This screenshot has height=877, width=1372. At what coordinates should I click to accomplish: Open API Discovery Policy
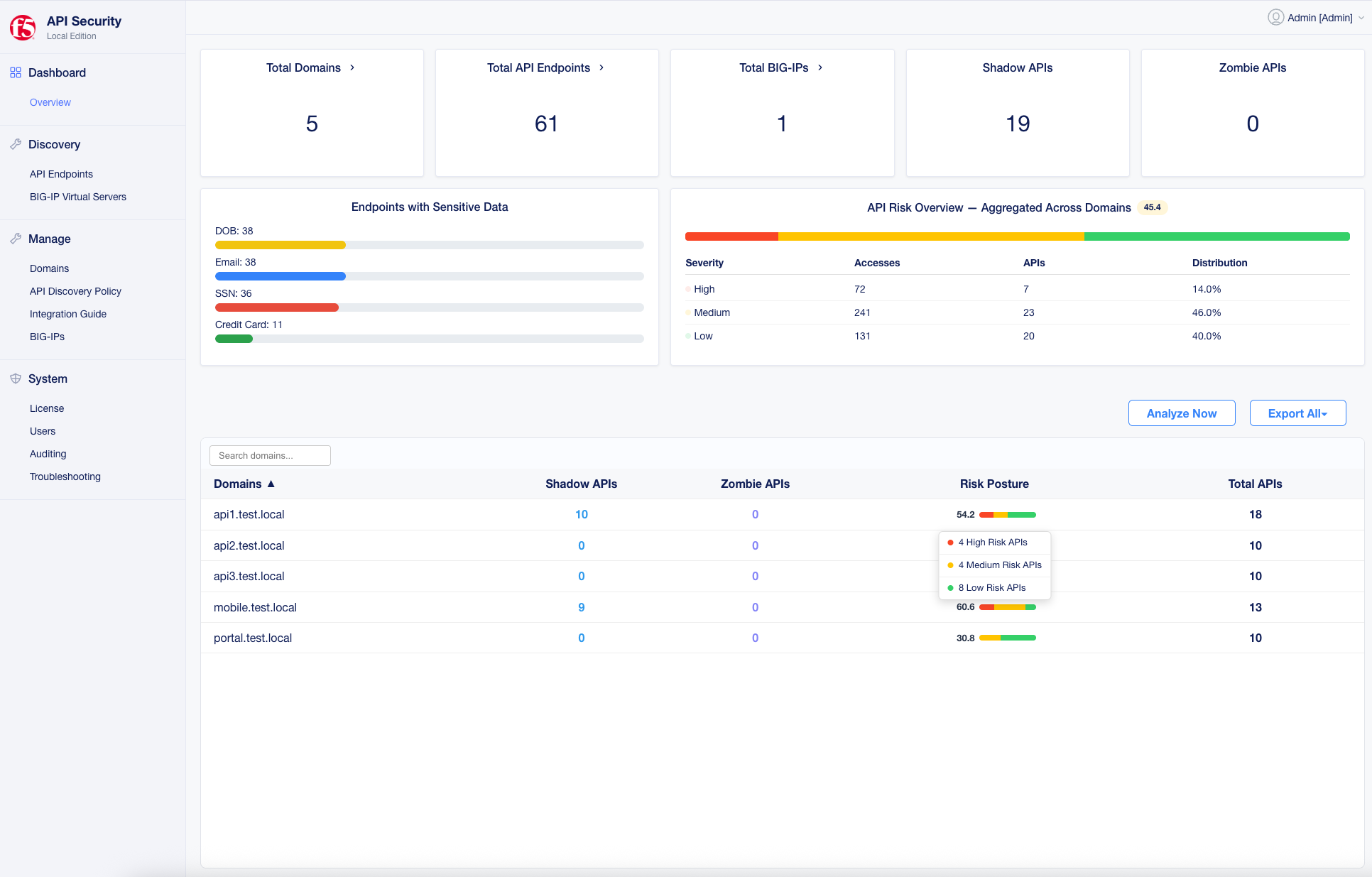tap(75, 291)
